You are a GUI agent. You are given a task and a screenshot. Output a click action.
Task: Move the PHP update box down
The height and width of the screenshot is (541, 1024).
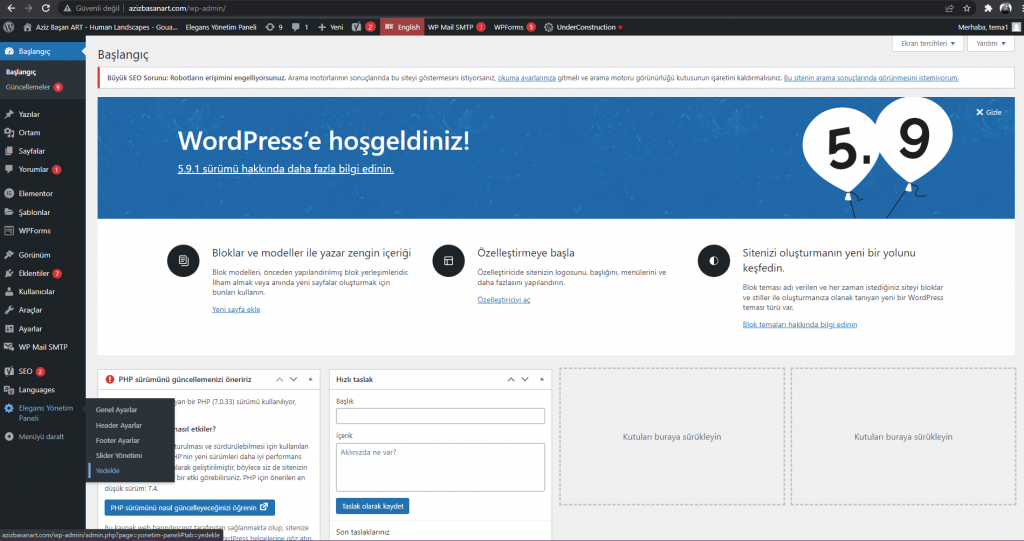click(x=293, y=379)
